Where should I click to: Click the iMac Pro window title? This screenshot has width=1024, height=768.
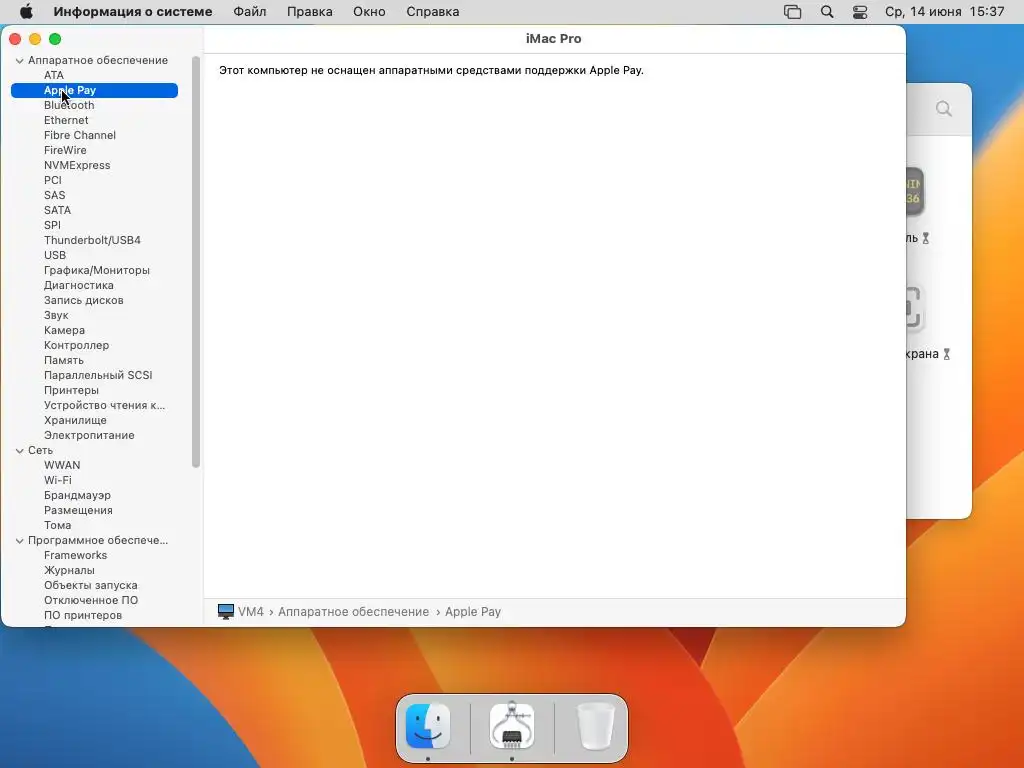click(554, 39)
